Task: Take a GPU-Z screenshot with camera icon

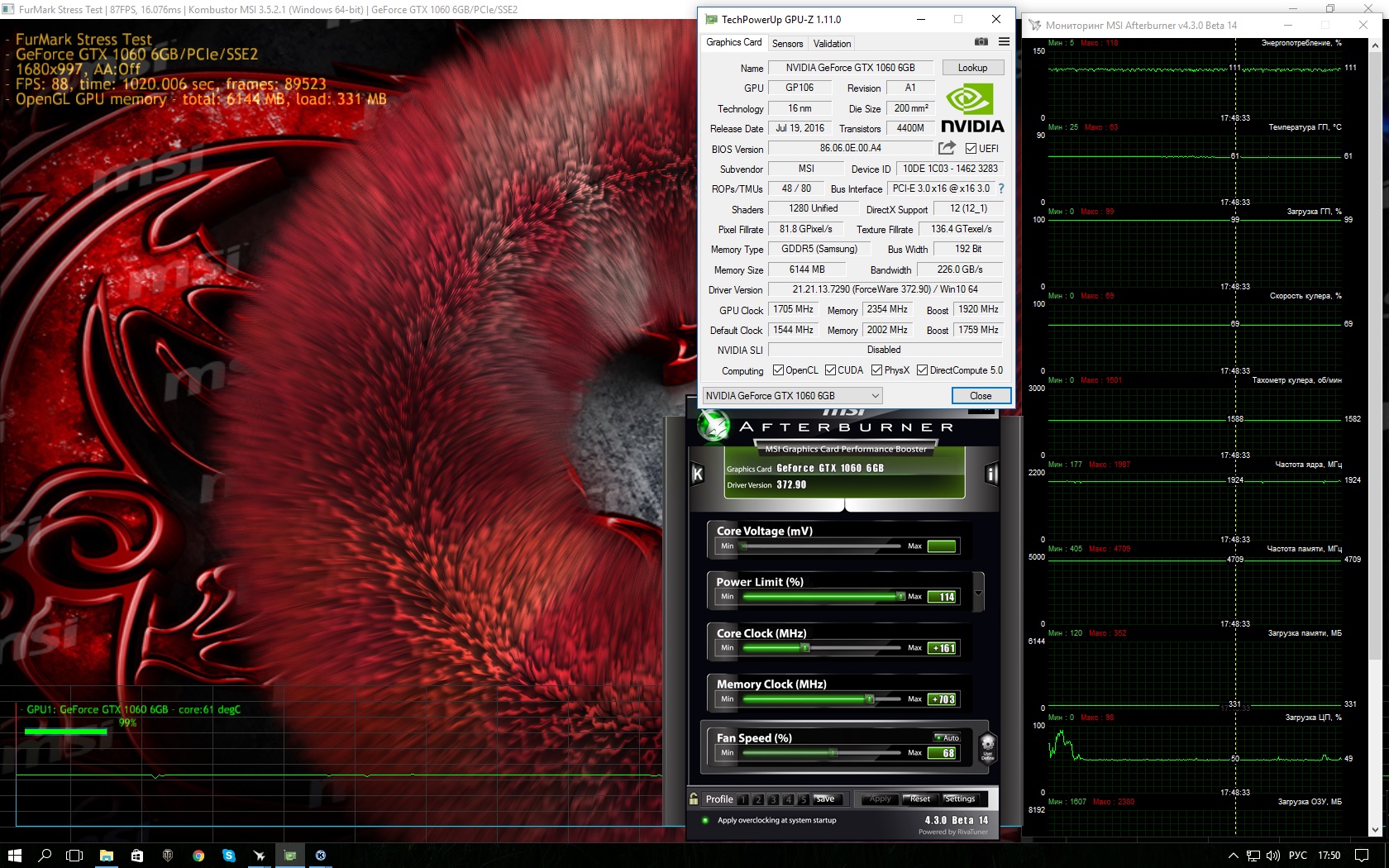Action: pyautogui.click(x=981, y=41)
